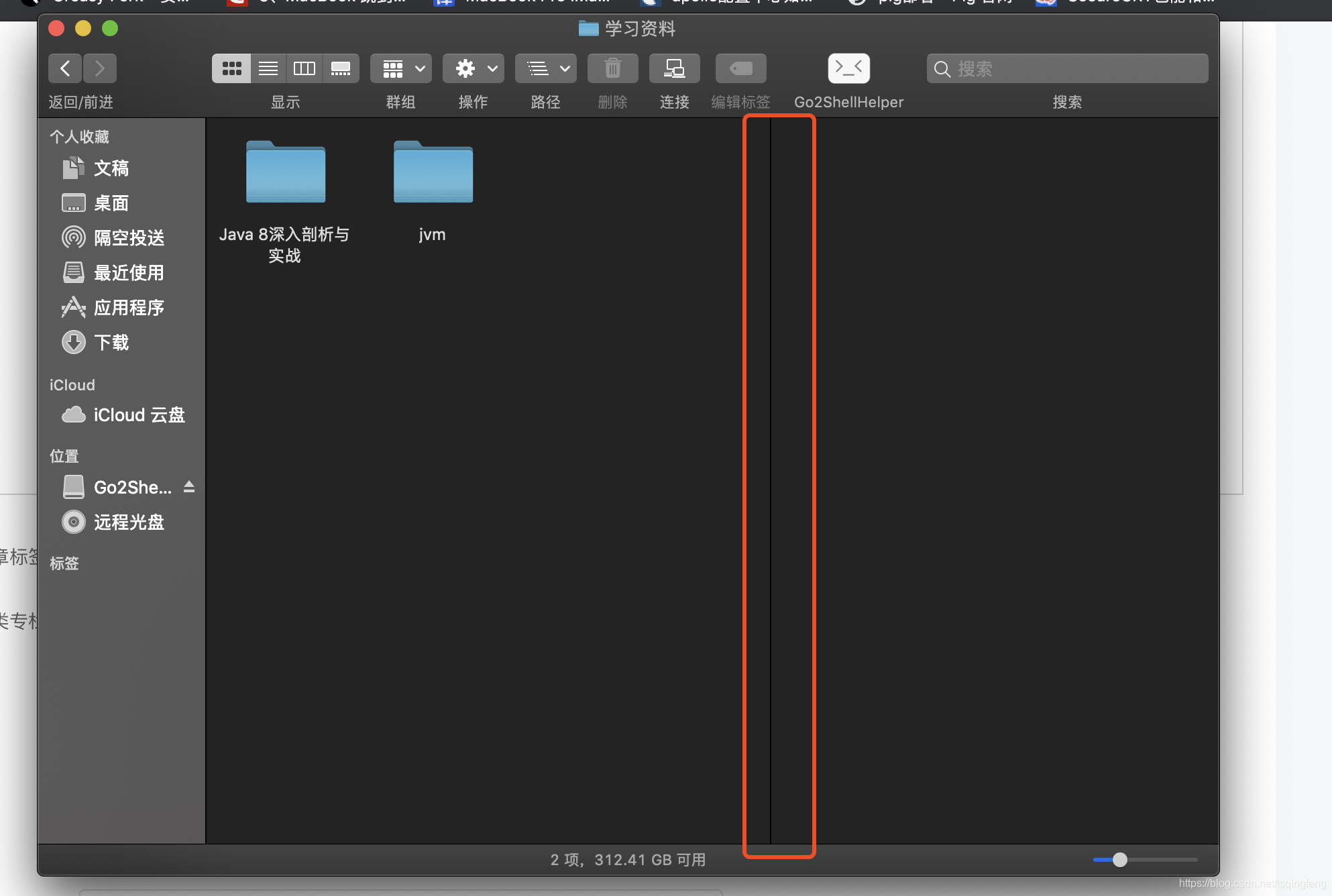Screen dimensions: 1332x896
Task: Expand the 路径 path dropdown
Action: point(546,68)
